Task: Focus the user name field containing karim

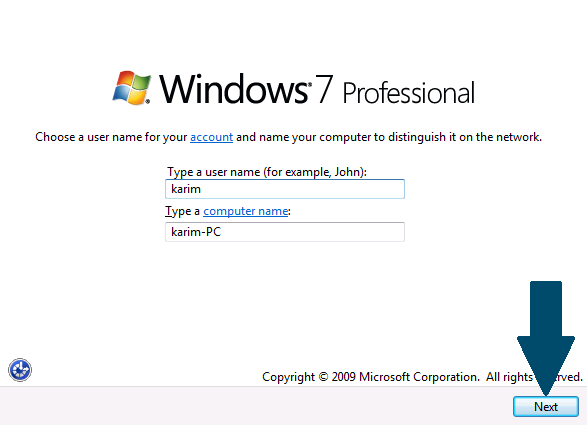Action: (x=285, y=189)
